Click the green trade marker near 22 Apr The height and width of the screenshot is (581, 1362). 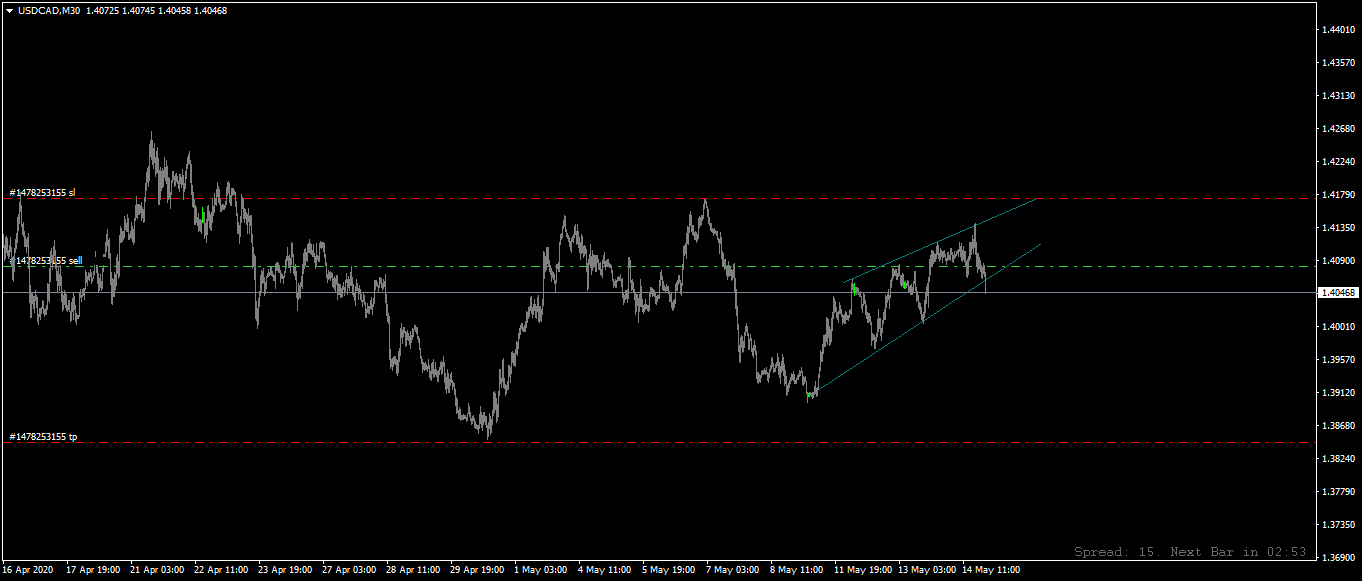click(x=203, y=215)
